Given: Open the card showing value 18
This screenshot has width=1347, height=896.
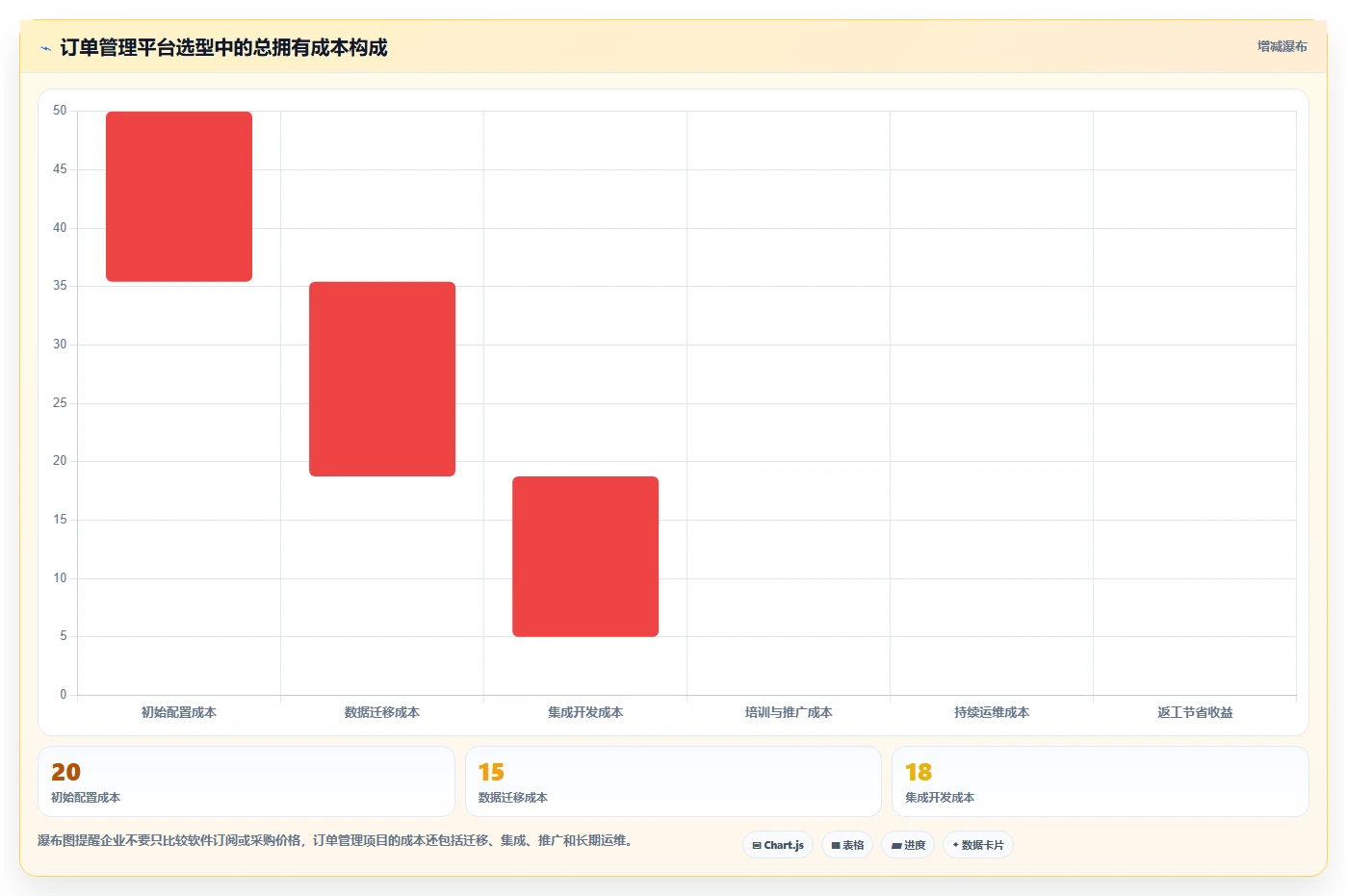Looking at the screenshot, I should (x=1101, y=781).
